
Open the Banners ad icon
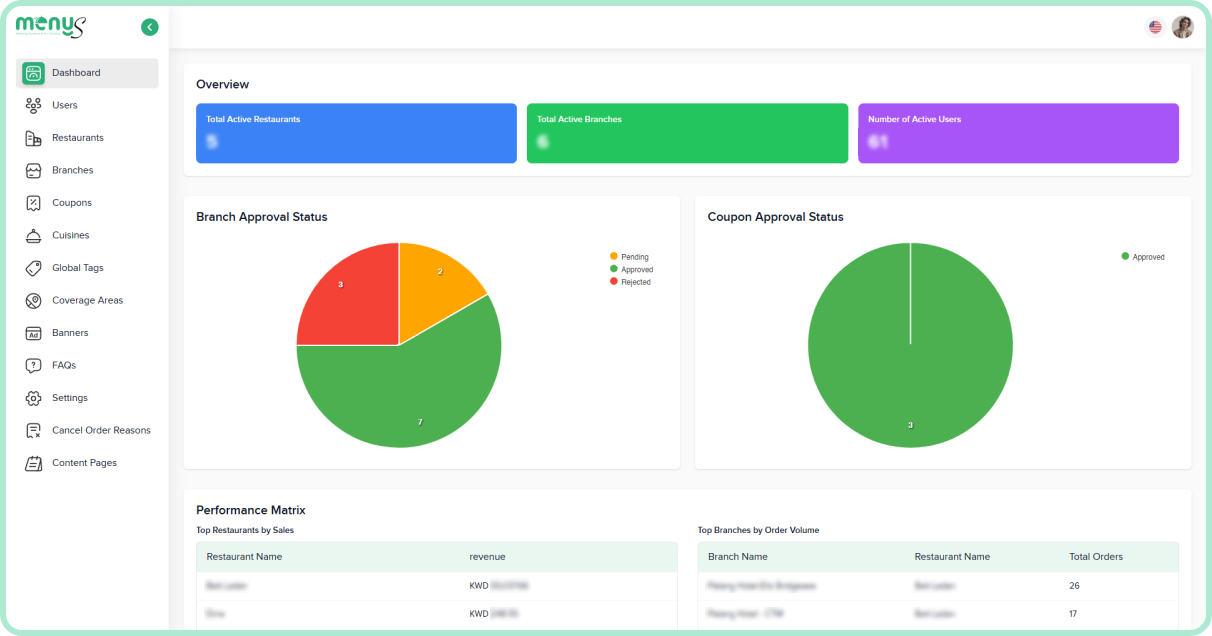coord(34,333)
